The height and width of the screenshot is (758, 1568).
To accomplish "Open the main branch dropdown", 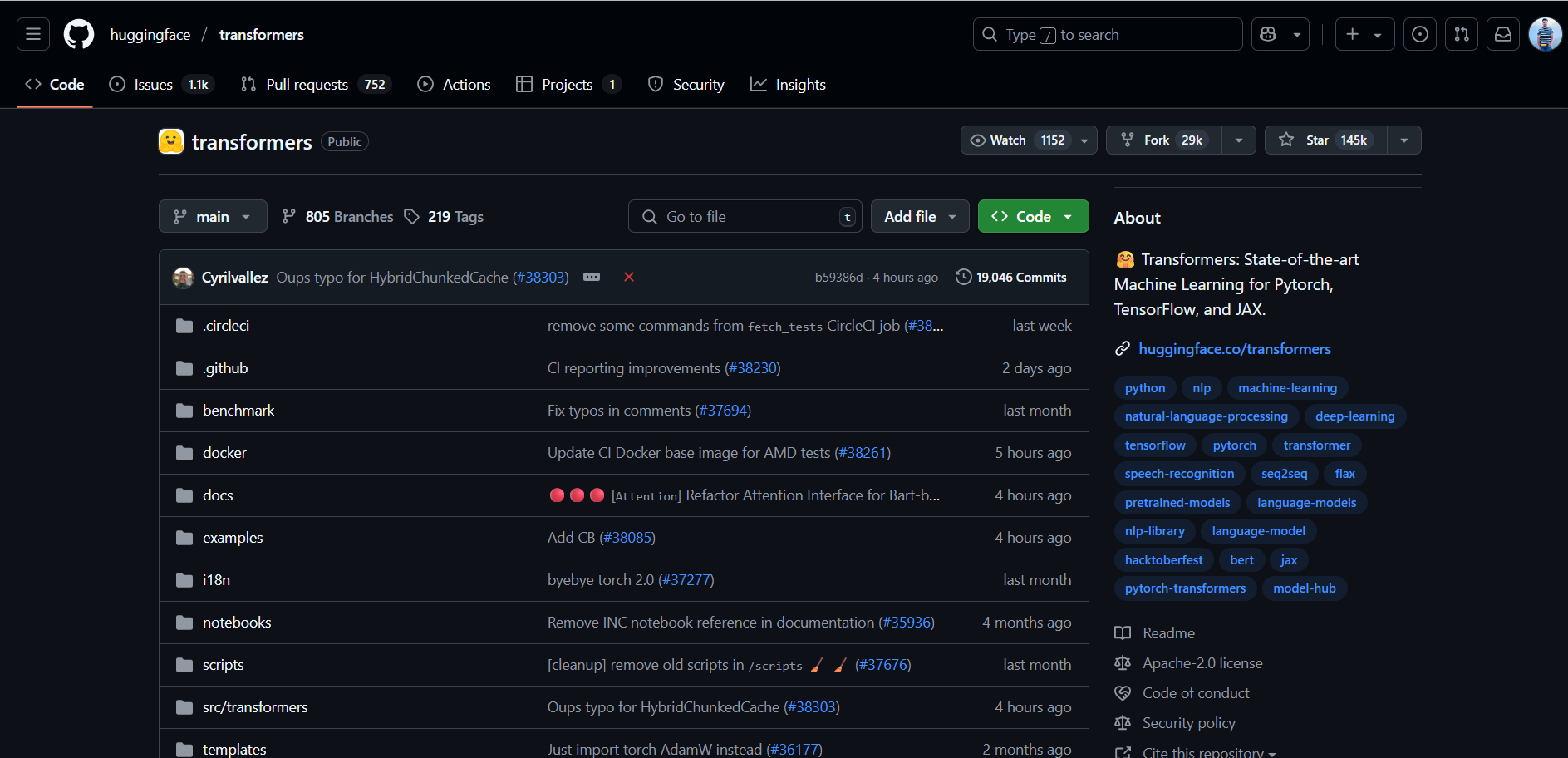I will 213,216.
